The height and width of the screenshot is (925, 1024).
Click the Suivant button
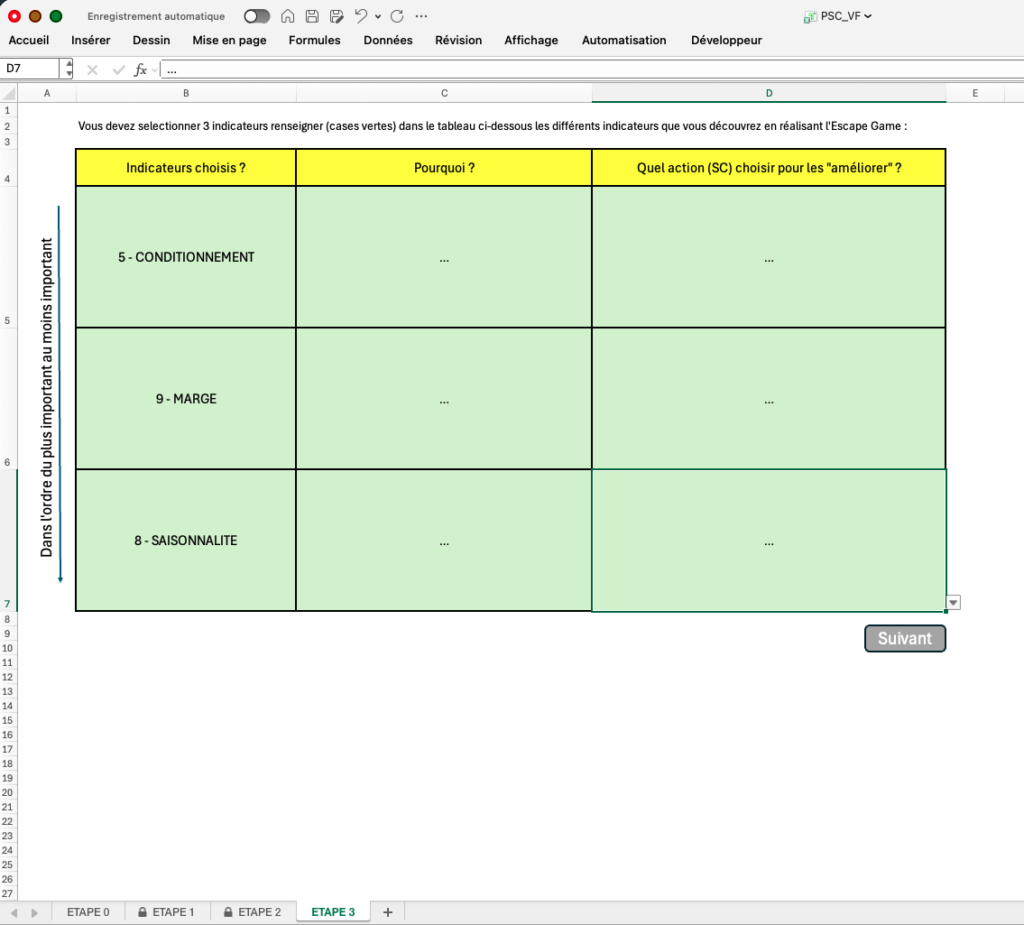pos(905,638)
